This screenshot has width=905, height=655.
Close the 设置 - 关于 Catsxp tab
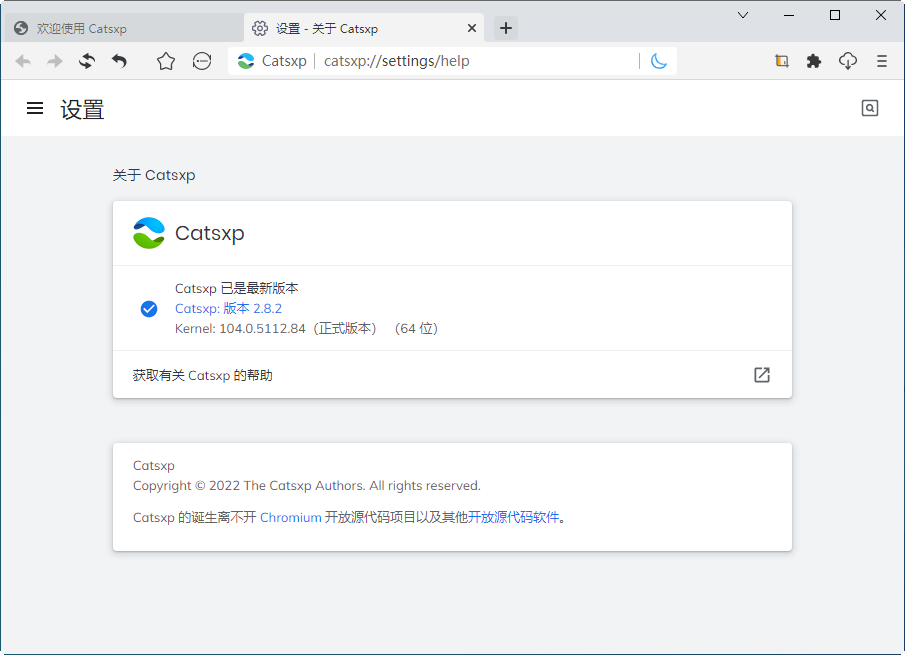coord(472,28)
